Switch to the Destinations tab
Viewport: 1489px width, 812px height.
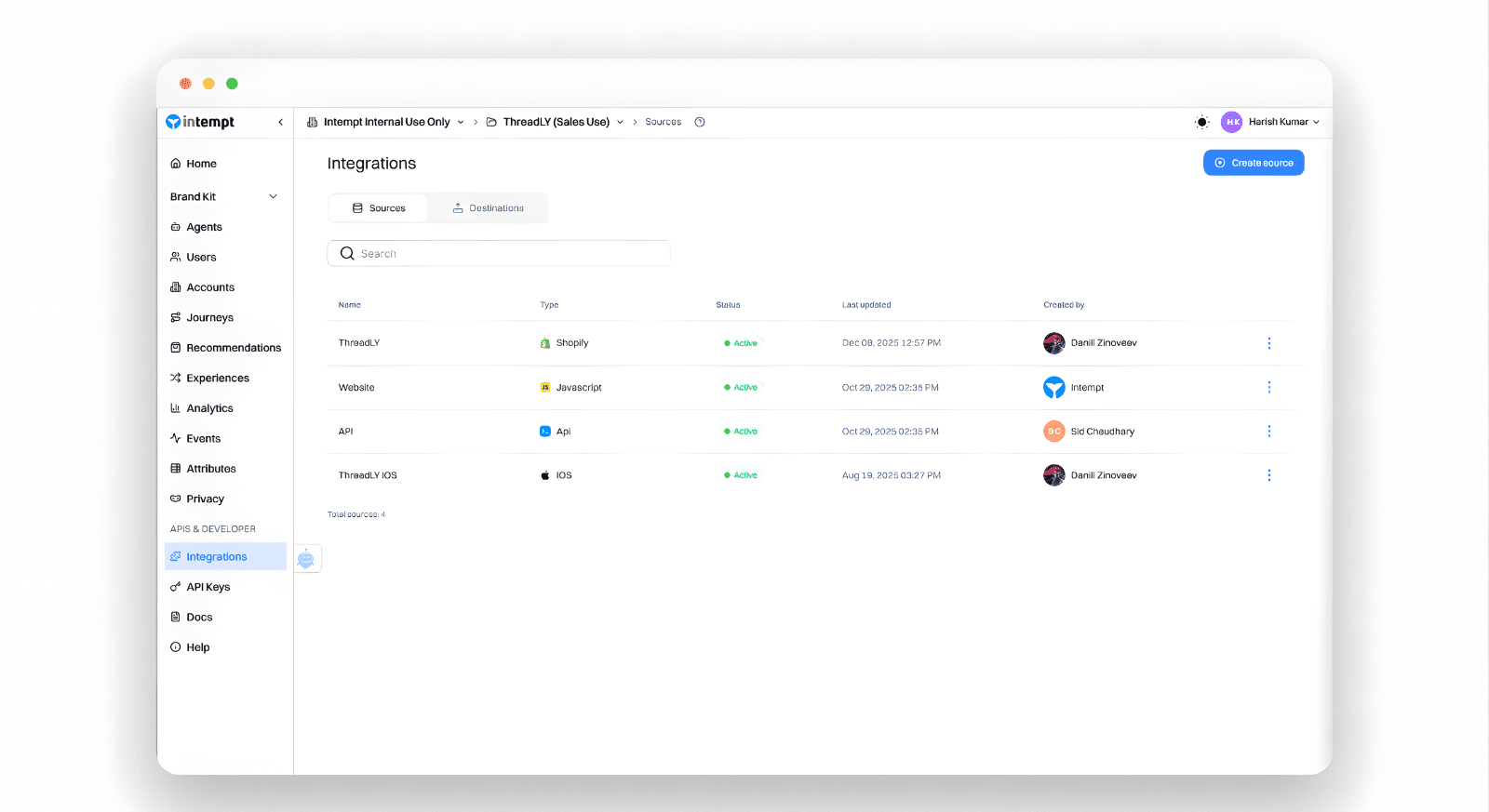(488, 208)
